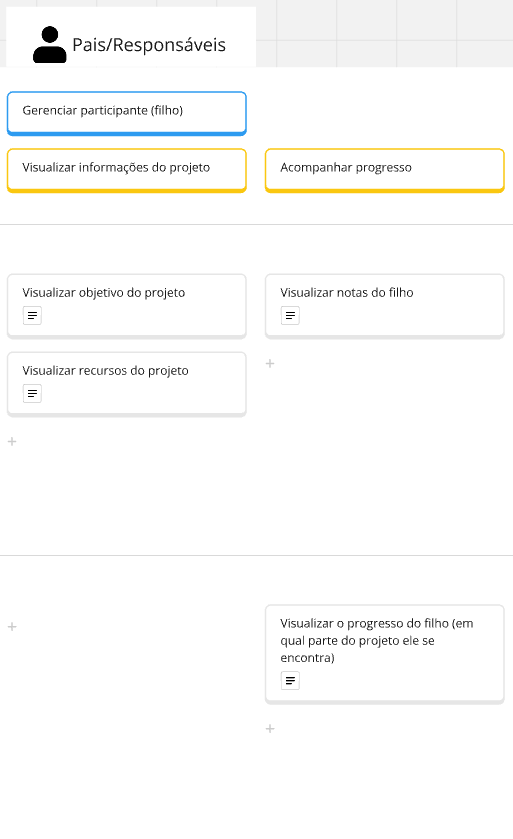Select the Acompanhar progresso yellow card
The width and height of the screenshot is (513, 839).
coord(385,171)
